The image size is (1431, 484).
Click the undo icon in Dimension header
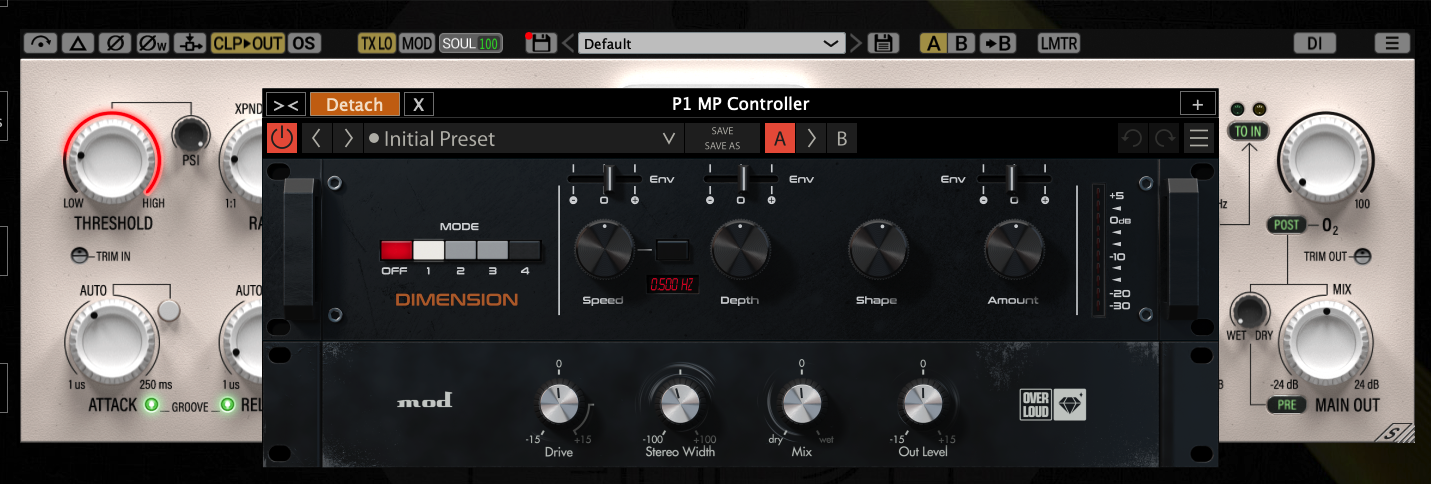point(1132,138)
